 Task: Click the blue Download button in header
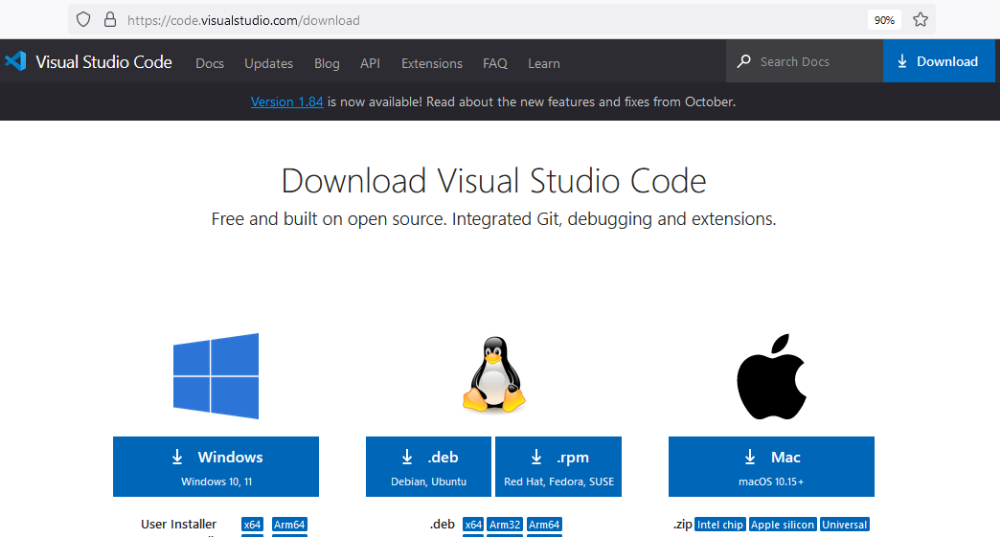pos(938,61)
